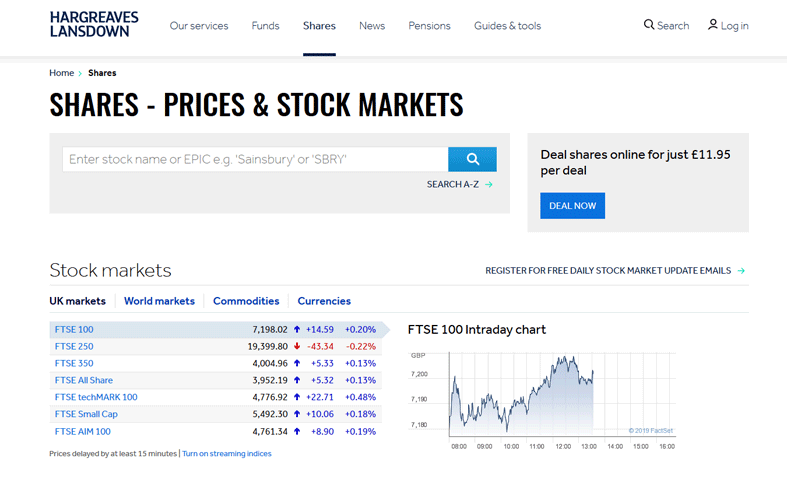Screen dimensions: 787x479
Task: Open the Pensions menu
Action: (x=429, y=26)
